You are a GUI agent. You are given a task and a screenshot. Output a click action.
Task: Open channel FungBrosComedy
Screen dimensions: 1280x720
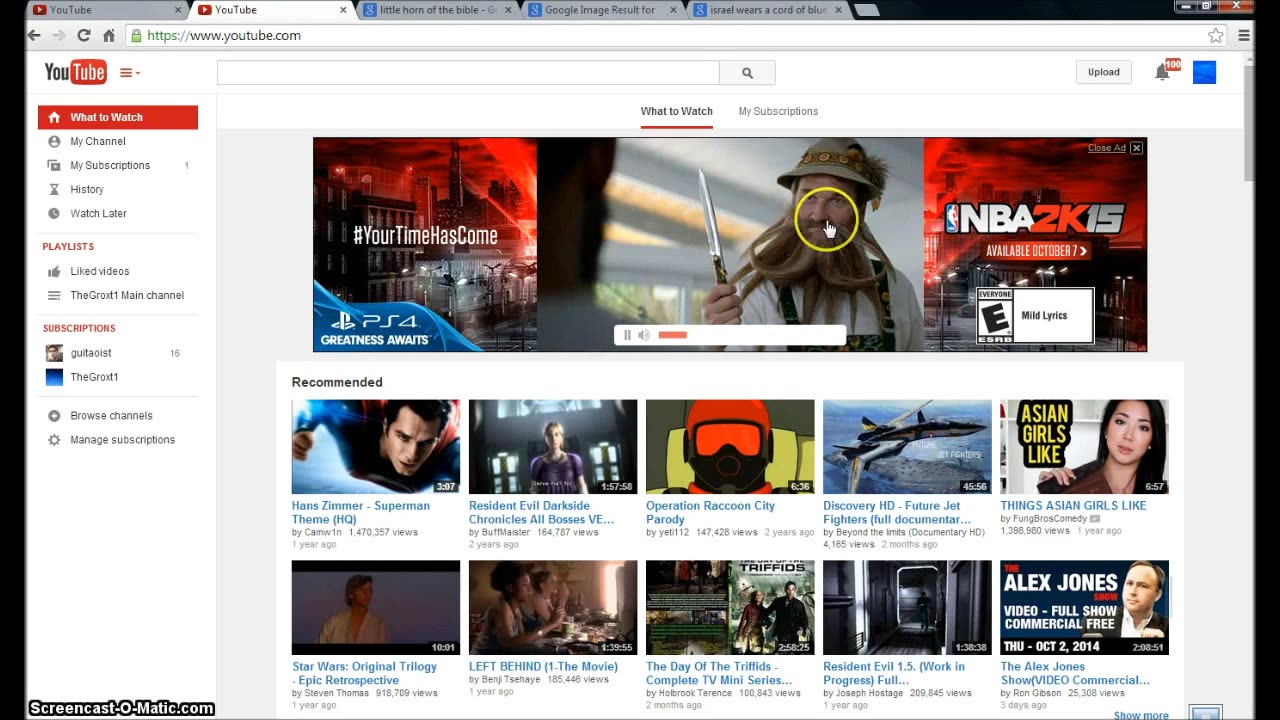1050,519
